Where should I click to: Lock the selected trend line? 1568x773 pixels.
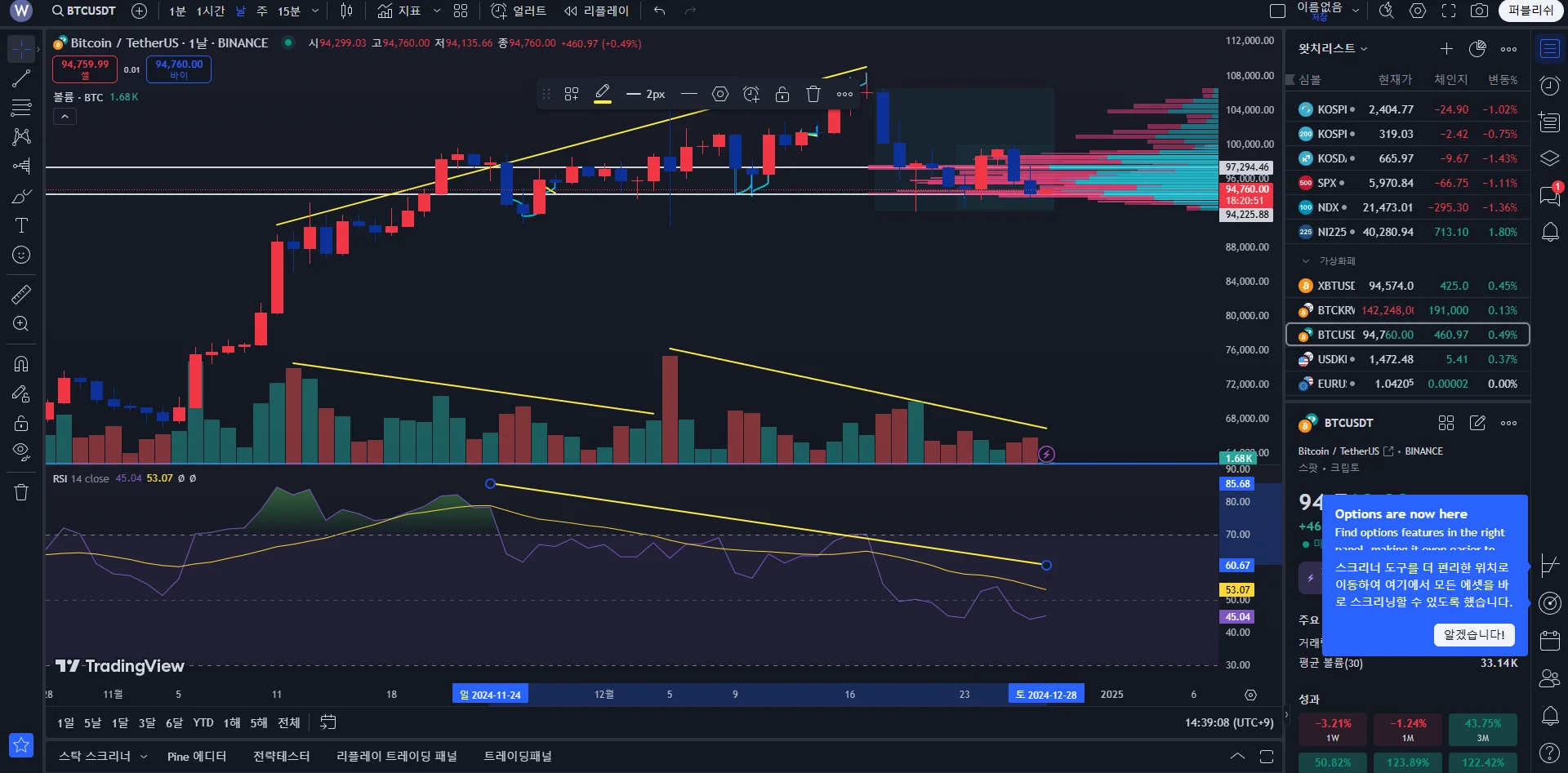[x=782, y=94]
